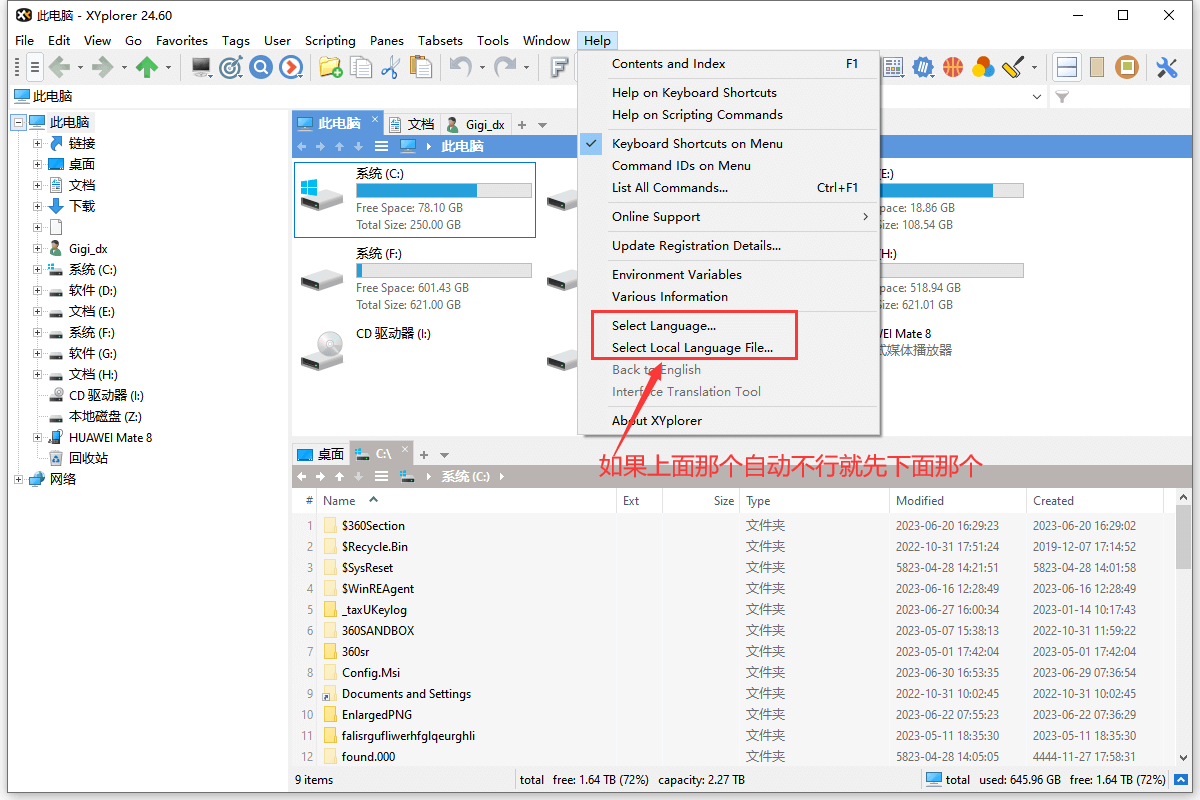1200x800 pixels.
Task: Go back using the toolbar Back arrow
Action: 60,68
